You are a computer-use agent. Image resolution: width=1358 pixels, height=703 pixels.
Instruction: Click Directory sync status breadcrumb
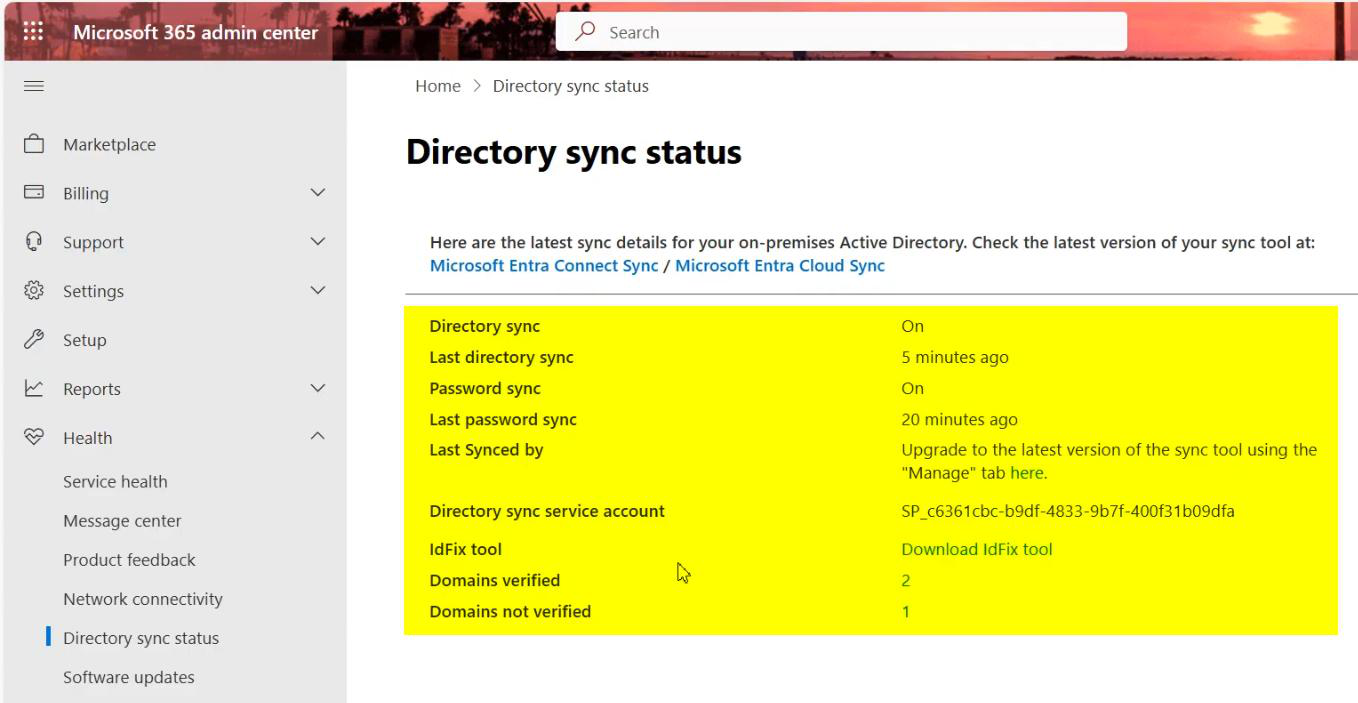pyautogui.click(x=571, y=86)
